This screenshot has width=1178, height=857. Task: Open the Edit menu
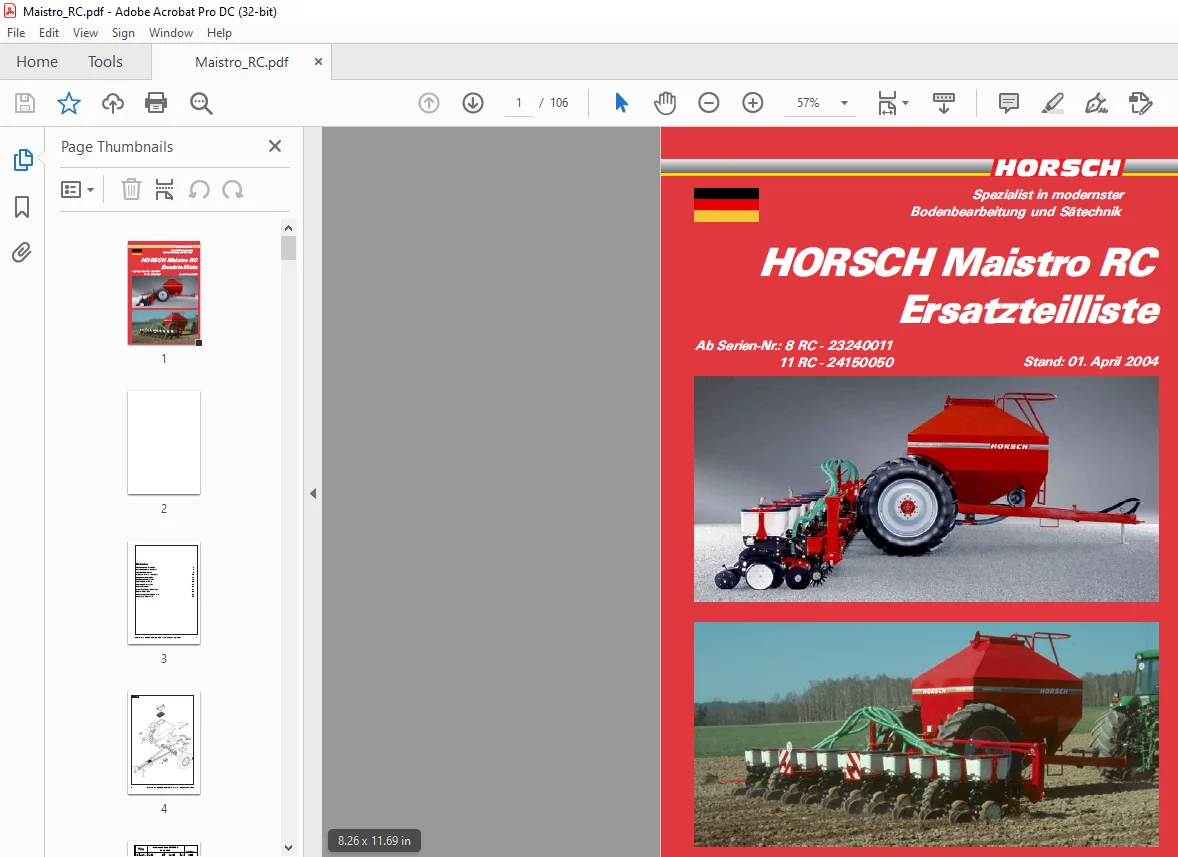coord(49,32)
